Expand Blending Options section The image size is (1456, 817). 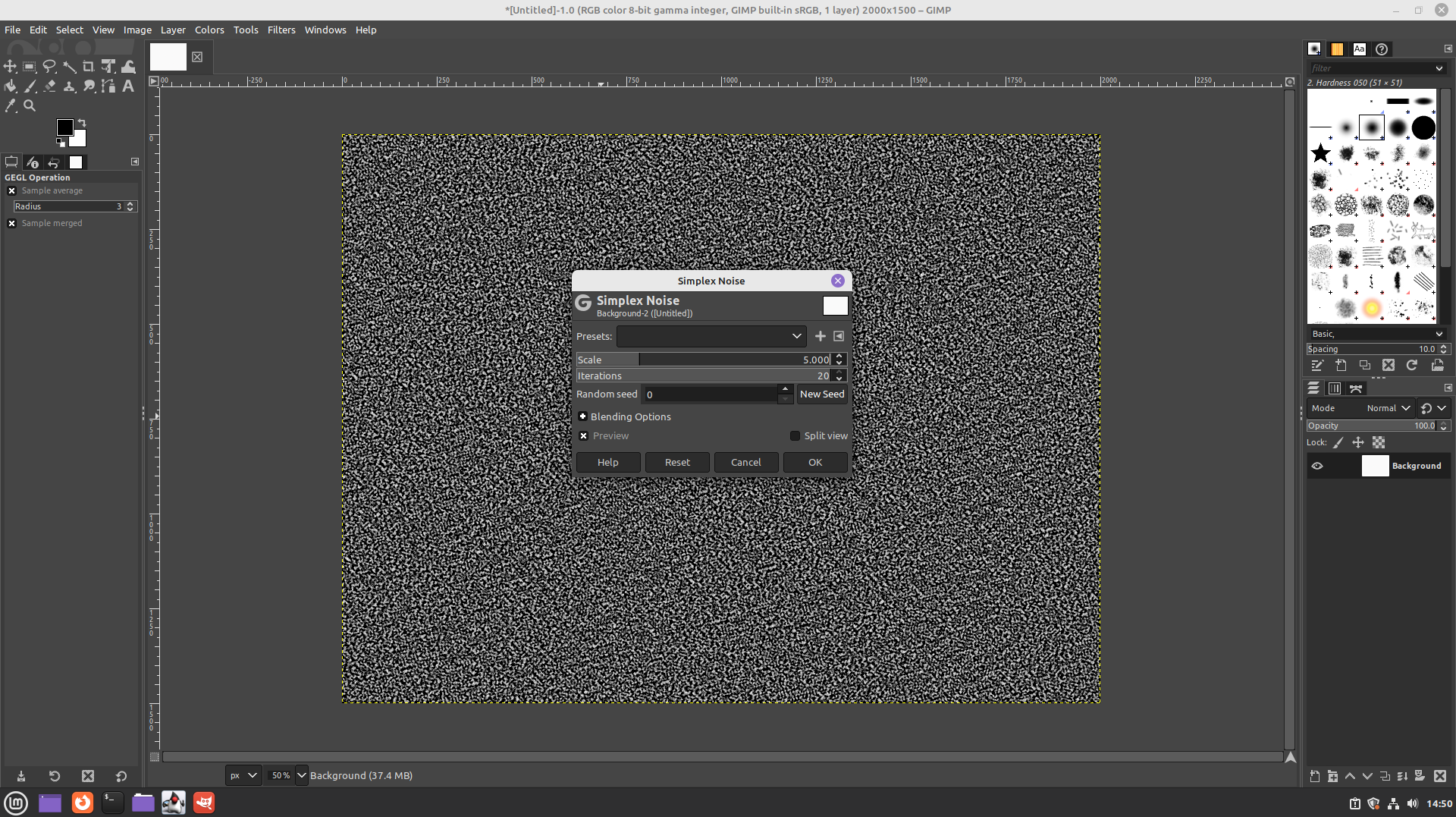pyautogui.click(x=582, y=416)
